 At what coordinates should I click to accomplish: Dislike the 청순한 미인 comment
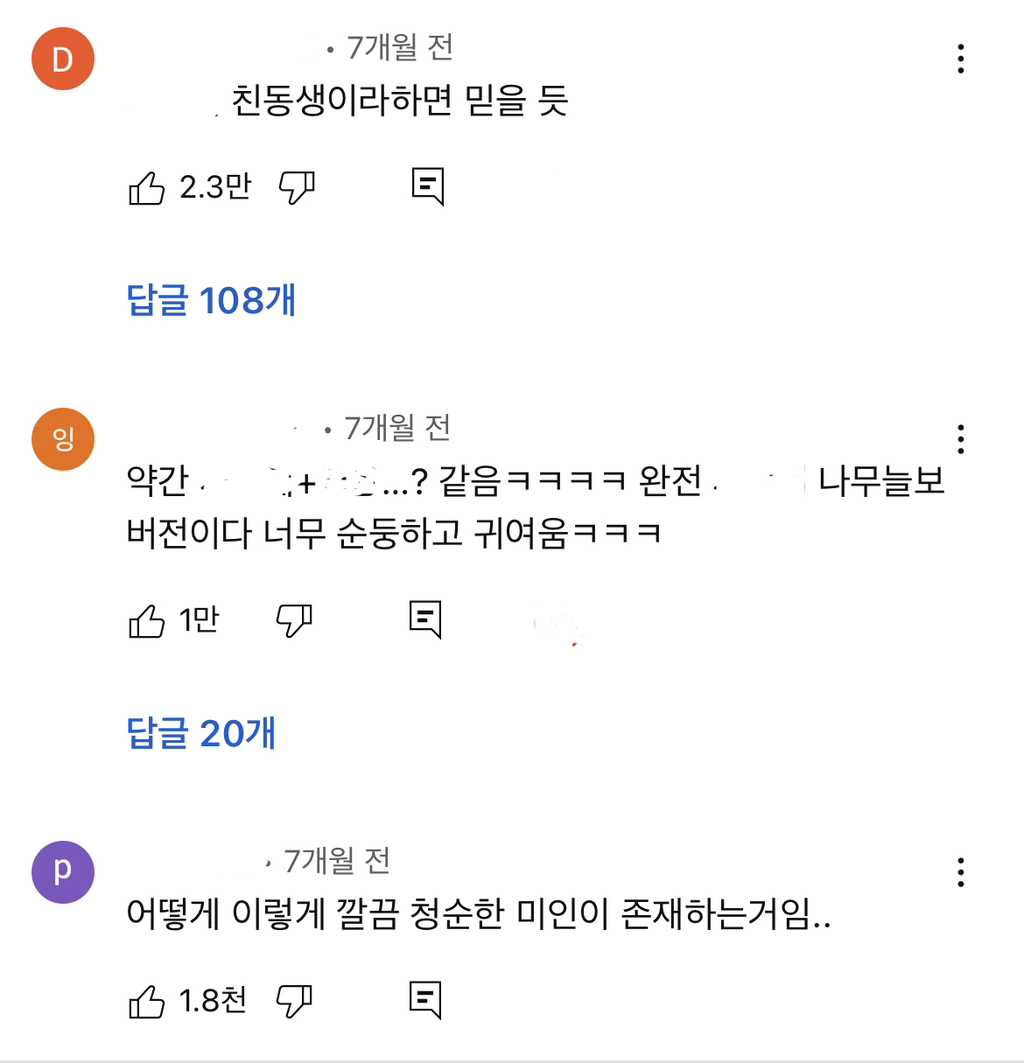[294, 1001]
